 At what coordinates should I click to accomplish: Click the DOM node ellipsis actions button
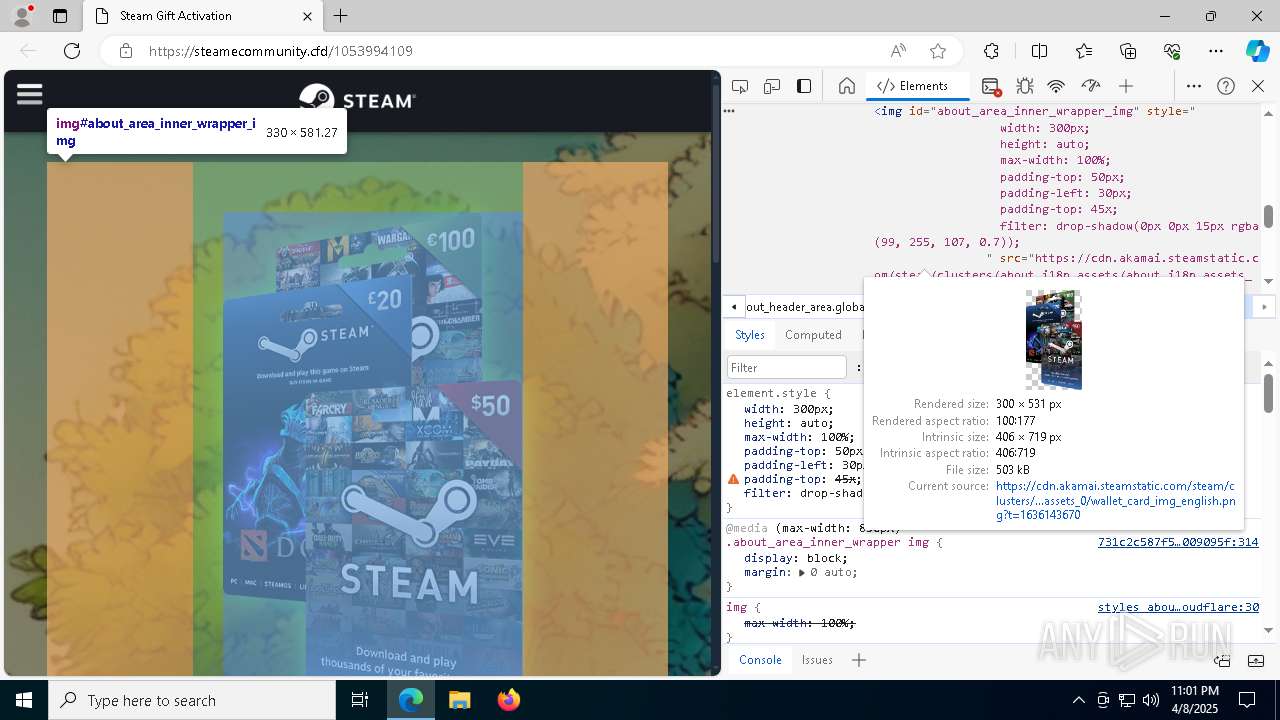[730, 111]
